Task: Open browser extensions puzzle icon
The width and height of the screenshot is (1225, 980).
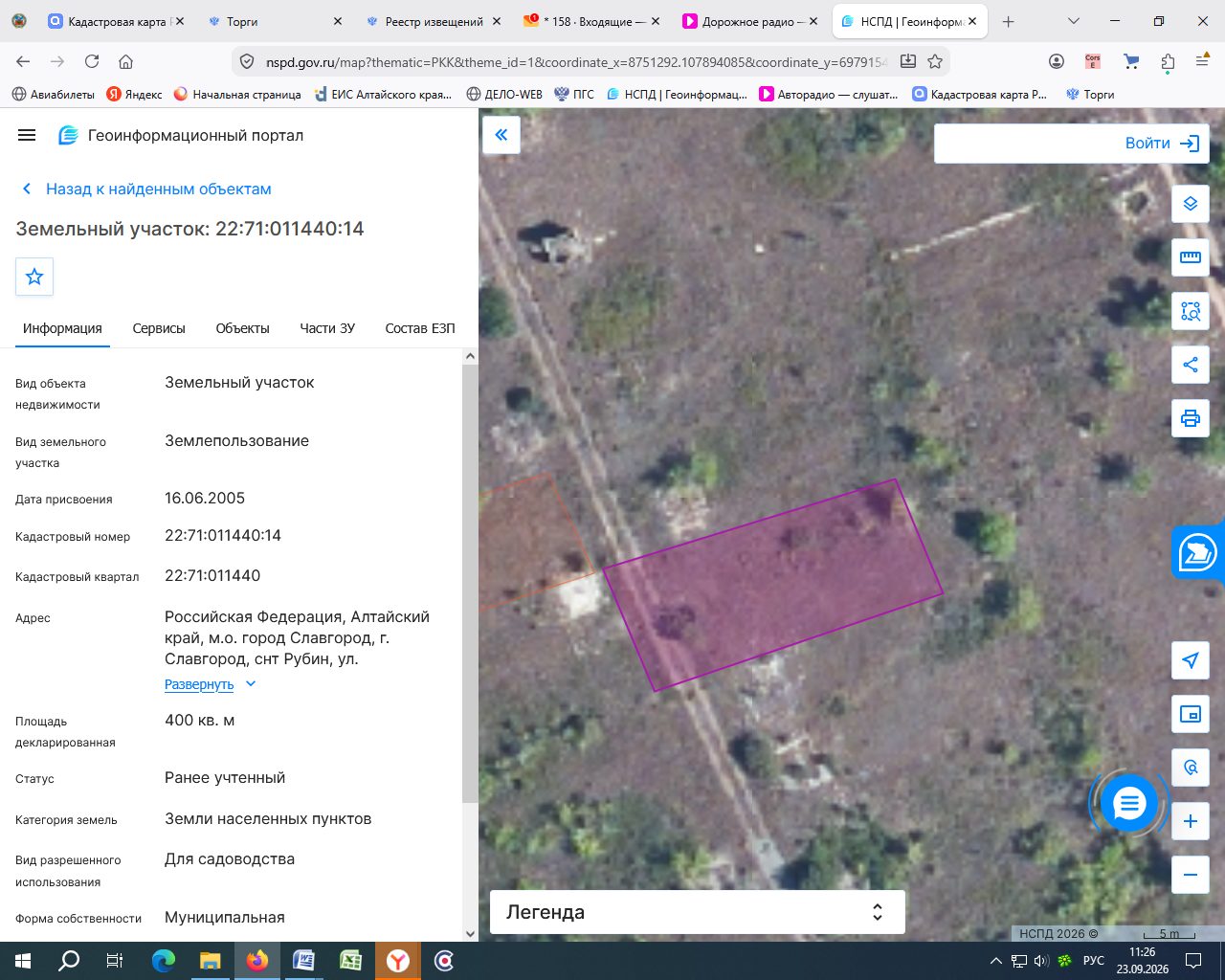Action: (1168, 61)
